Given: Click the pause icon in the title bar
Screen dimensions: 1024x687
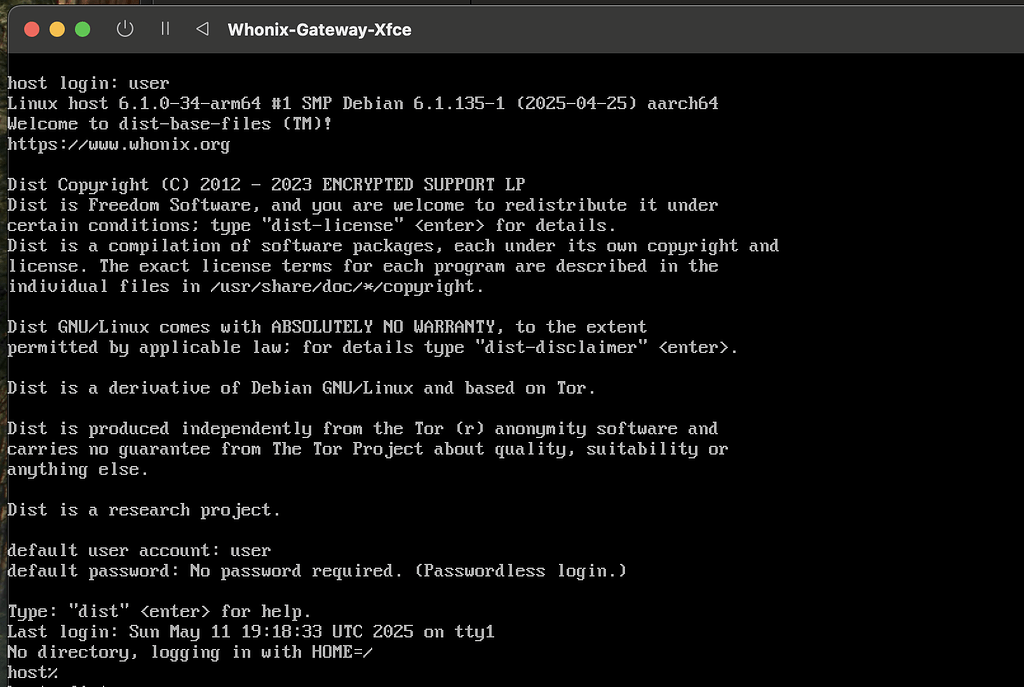Looking at the screenshot, I should click(x=165, y=29).
